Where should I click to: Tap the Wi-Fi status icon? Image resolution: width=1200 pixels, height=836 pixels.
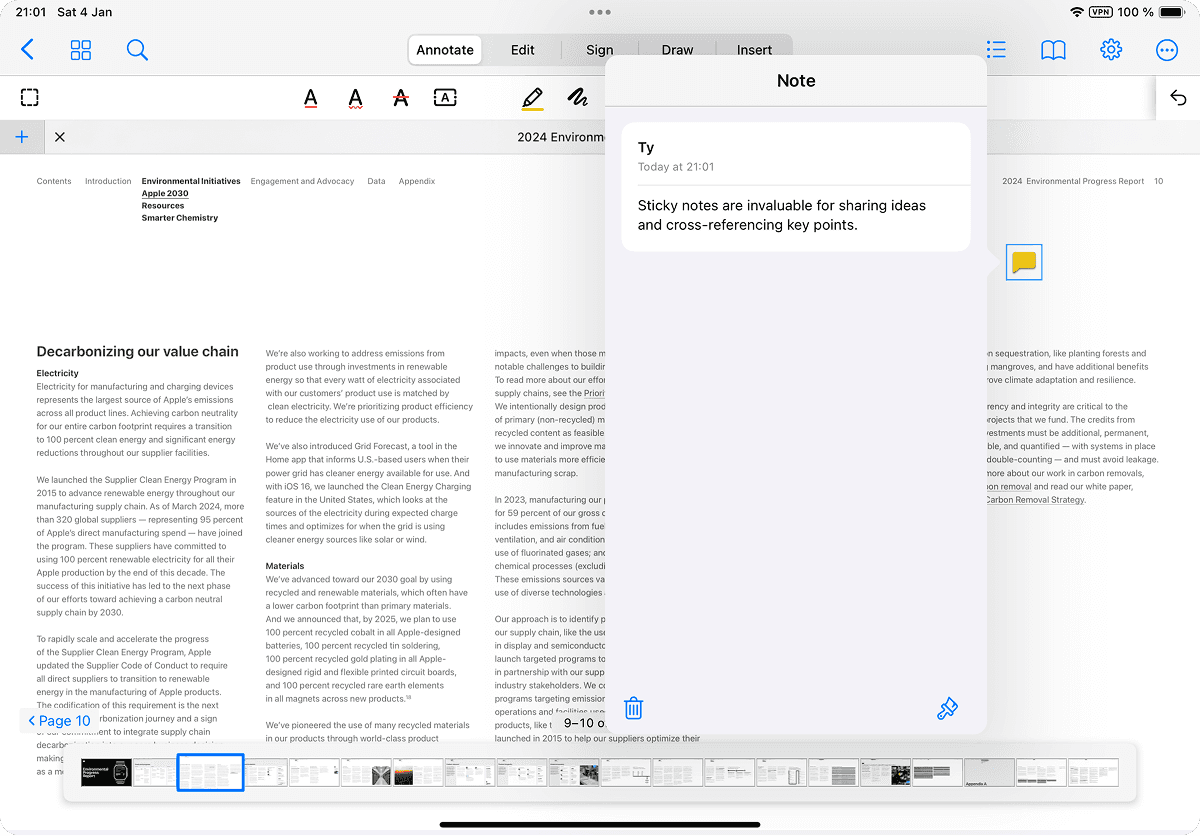pos(1076,12)
